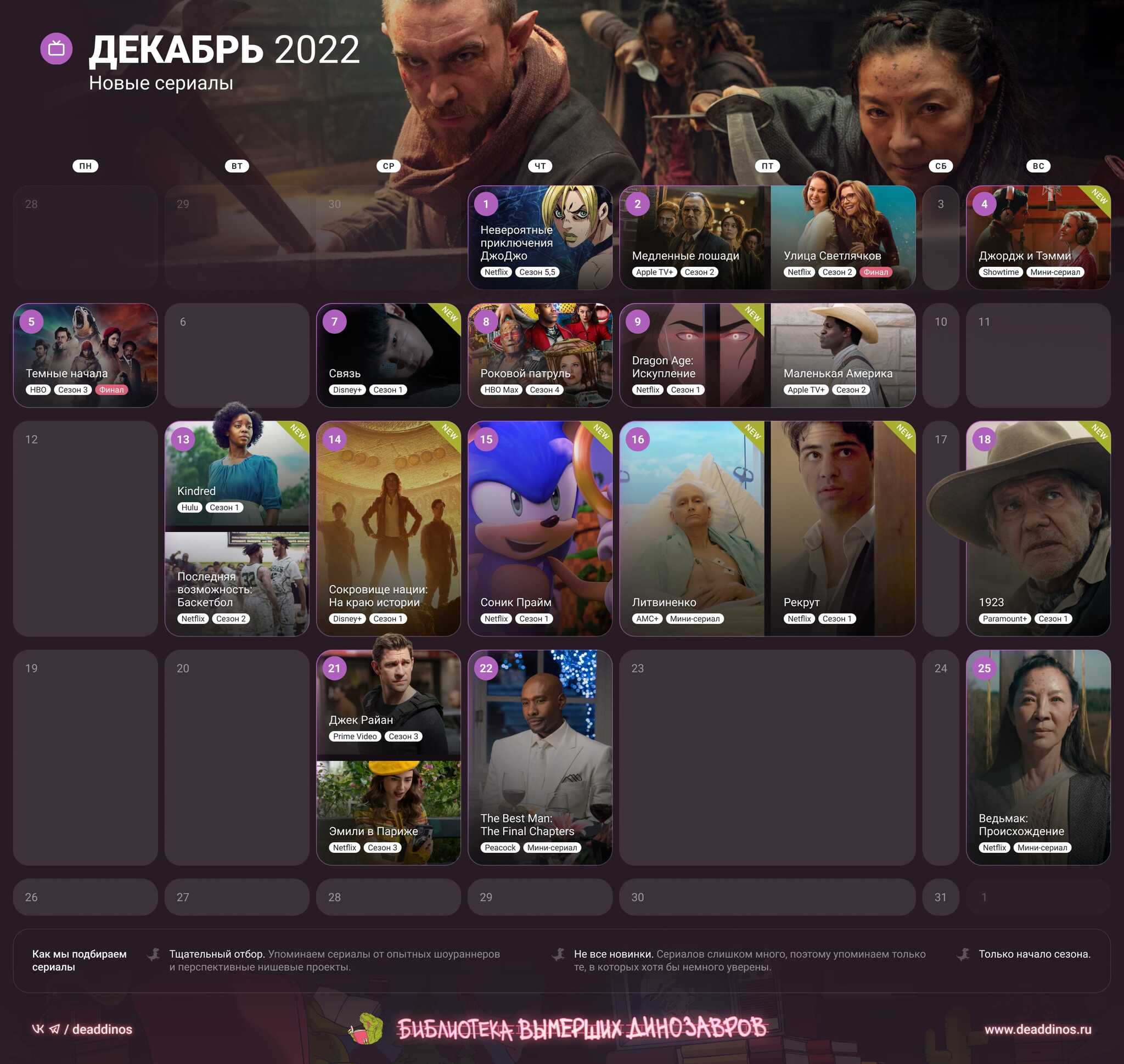
Task: Click the 'ДЕКАБРЬ 2022' heading
Action: (224, 49)
